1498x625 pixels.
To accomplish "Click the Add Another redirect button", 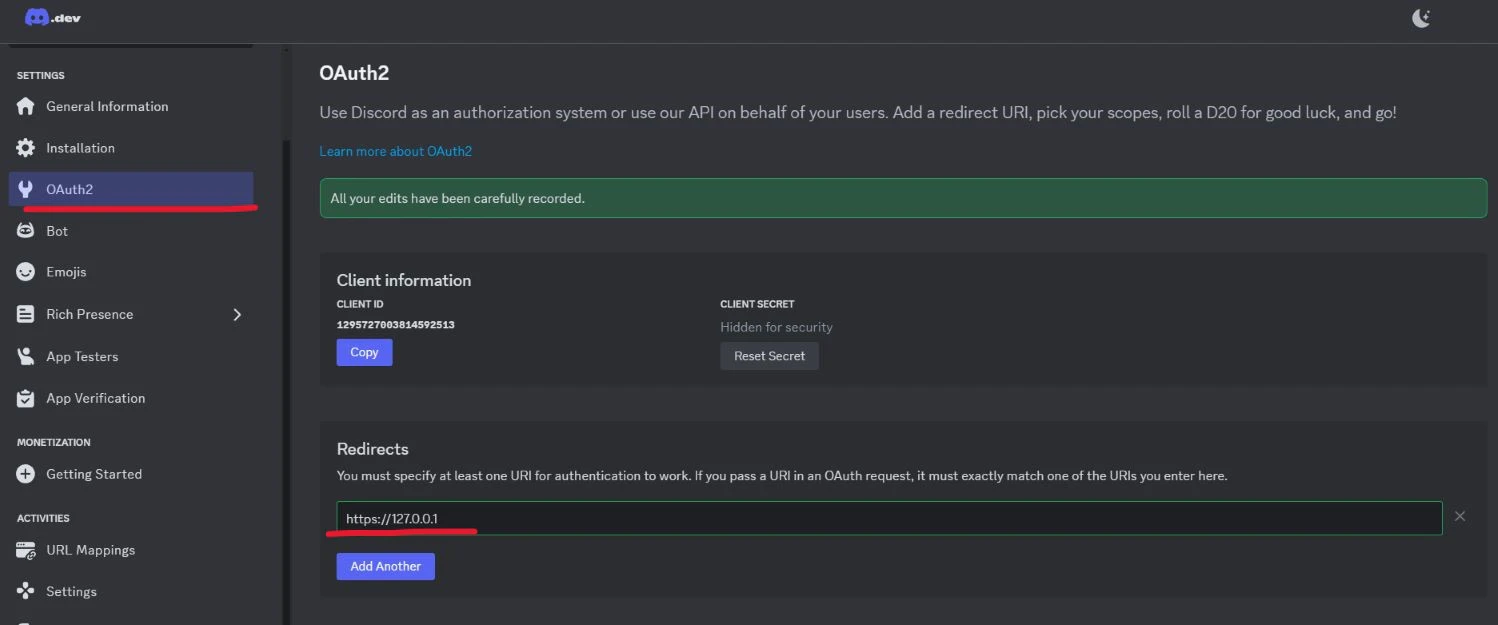I will coord(385,566).
